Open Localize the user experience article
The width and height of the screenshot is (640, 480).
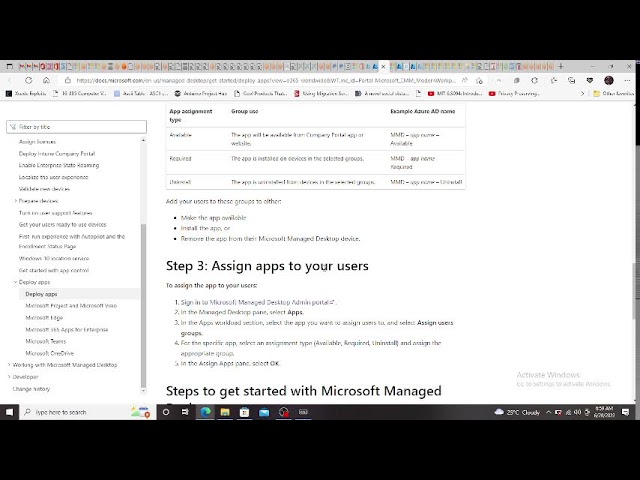53,177
